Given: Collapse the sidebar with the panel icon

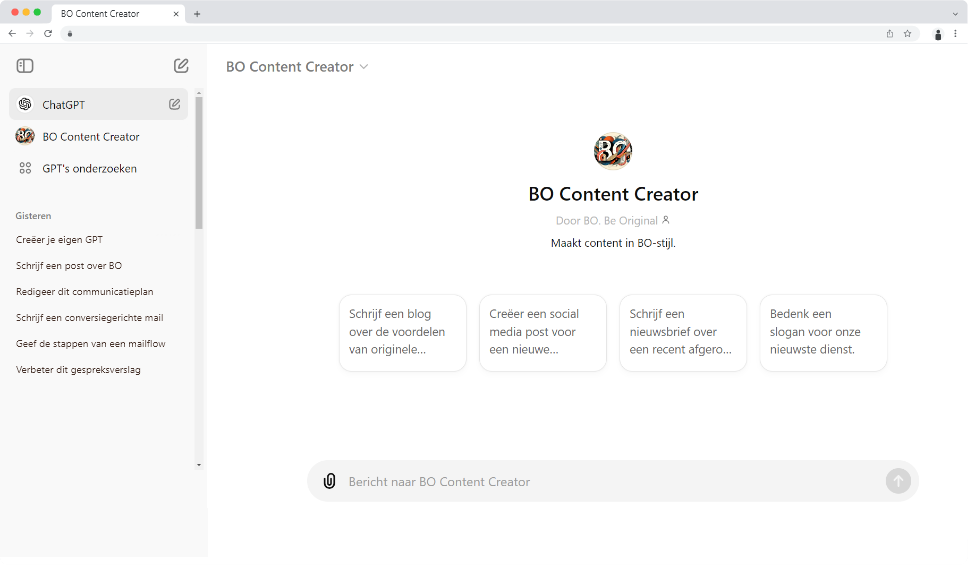Looking at the screenshot, I should pyautogui.click(x=25, y=65).
